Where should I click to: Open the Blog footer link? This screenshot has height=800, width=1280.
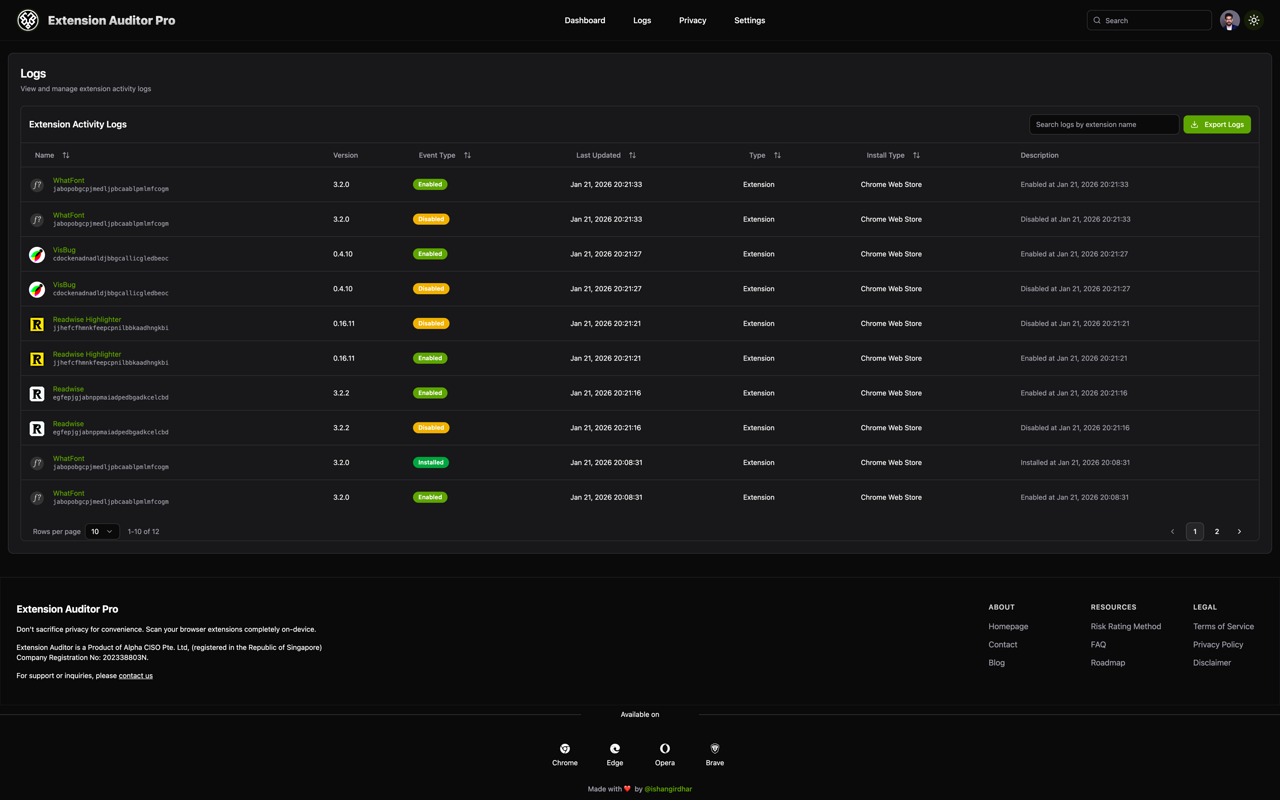[x=997, y=663]
